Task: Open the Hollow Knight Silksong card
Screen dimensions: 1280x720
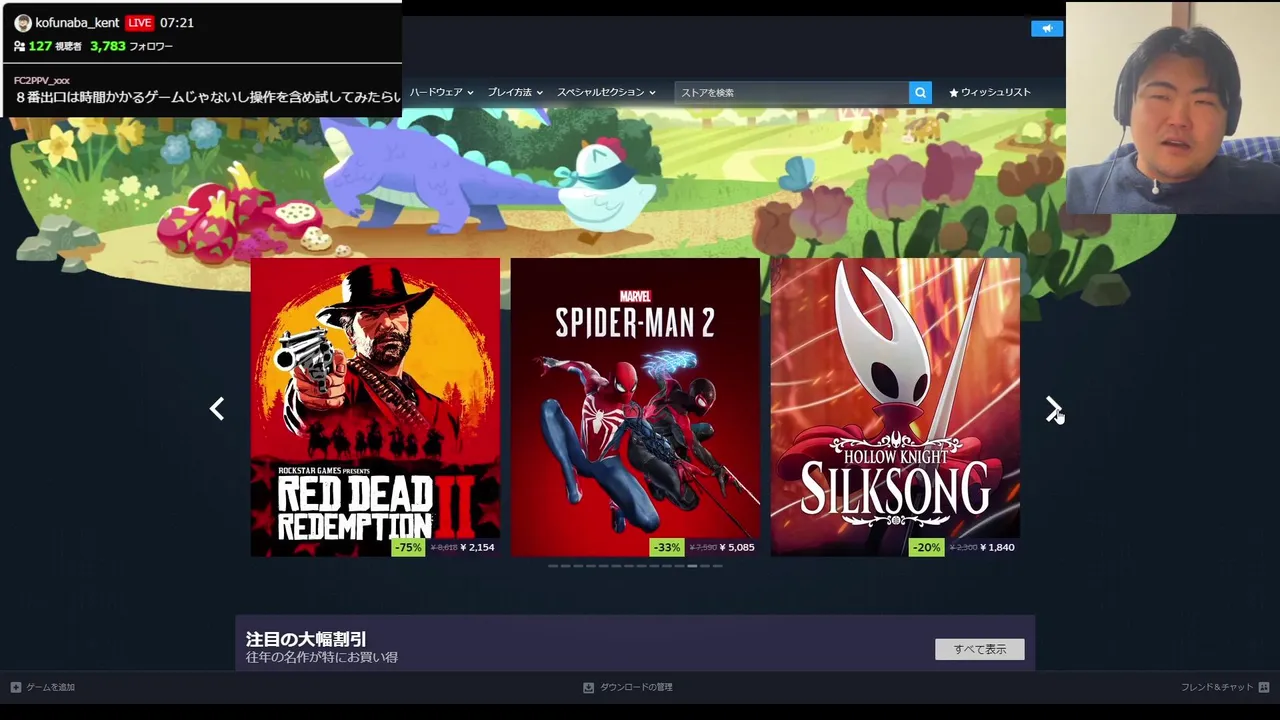Action: [895, 407]
